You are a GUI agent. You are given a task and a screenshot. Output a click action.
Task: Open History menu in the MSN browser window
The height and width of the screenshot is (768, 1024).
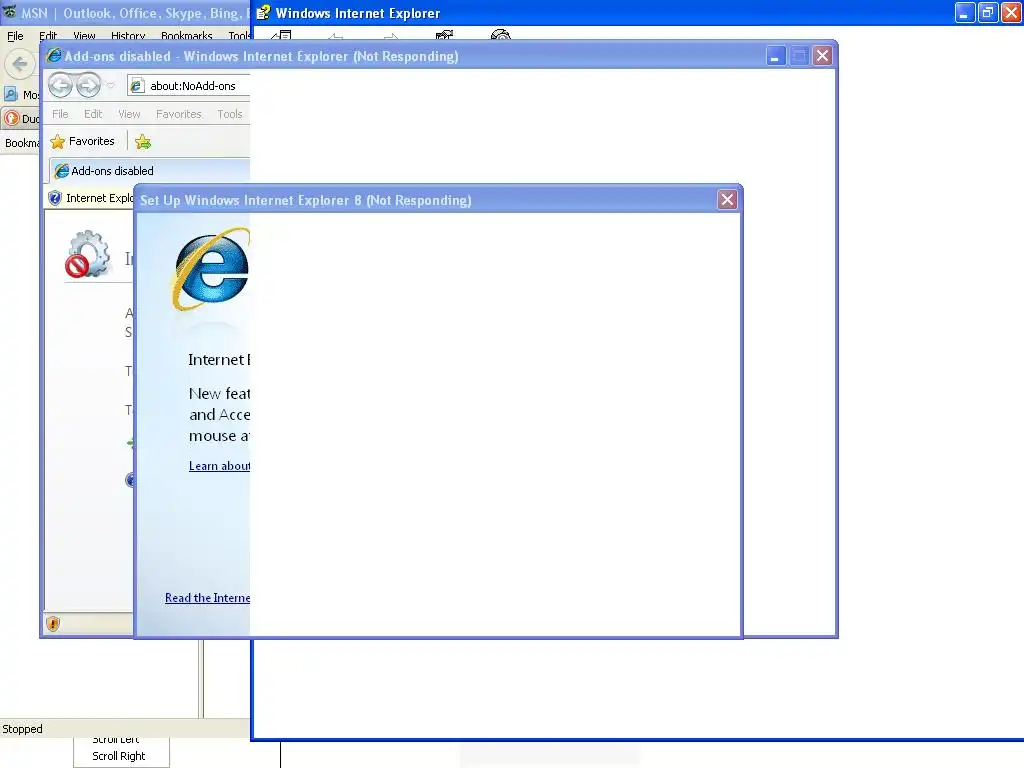[x=128, y=36]
